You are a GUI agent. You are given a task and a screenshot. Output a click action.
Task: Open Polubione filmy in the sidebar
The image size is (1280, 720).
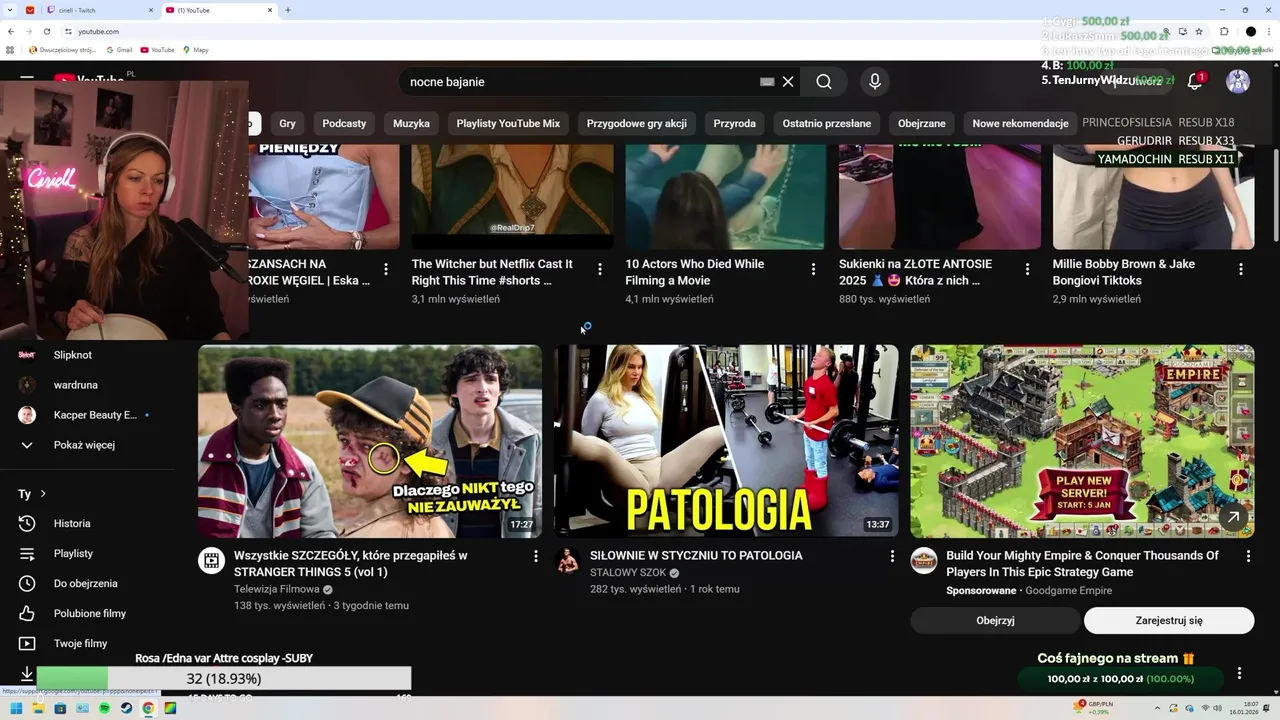(90, 613)
